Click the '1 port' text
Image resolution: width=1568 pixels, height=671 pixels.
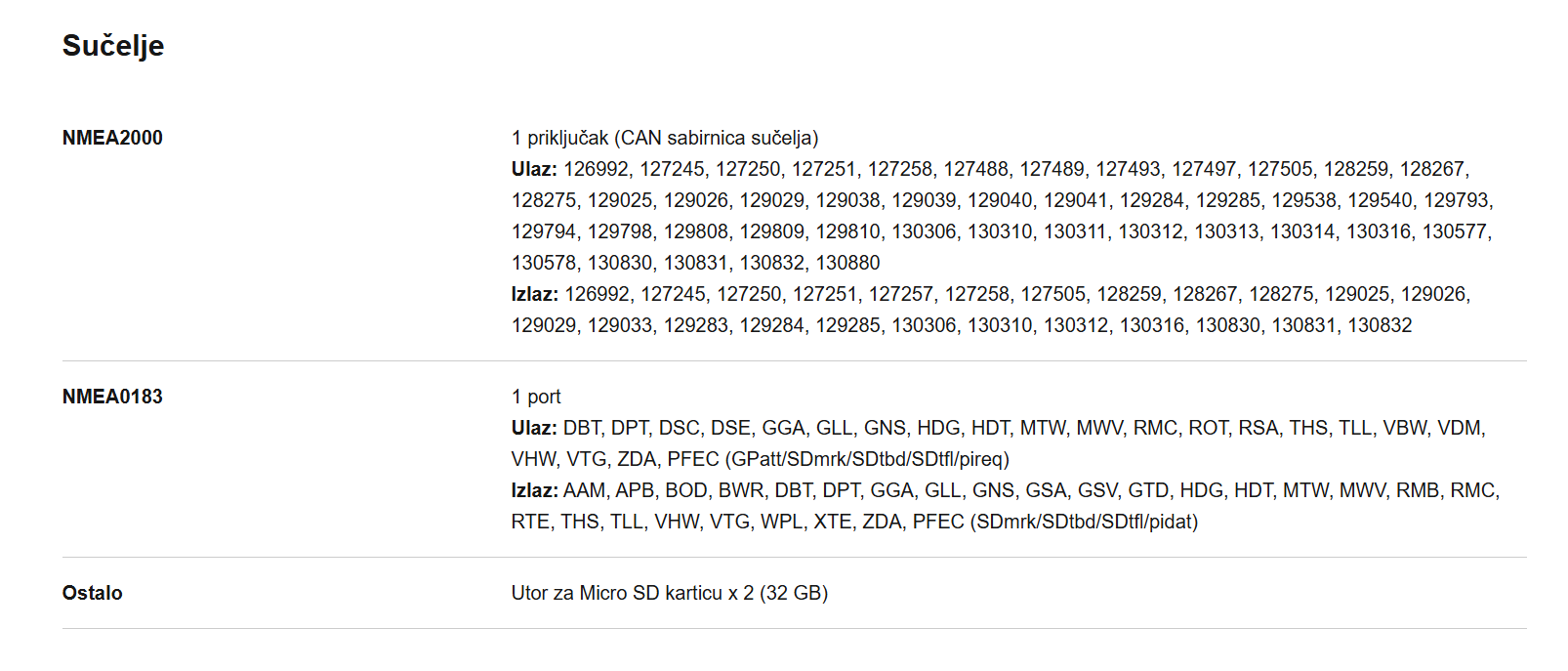click(x=536, y=397)
